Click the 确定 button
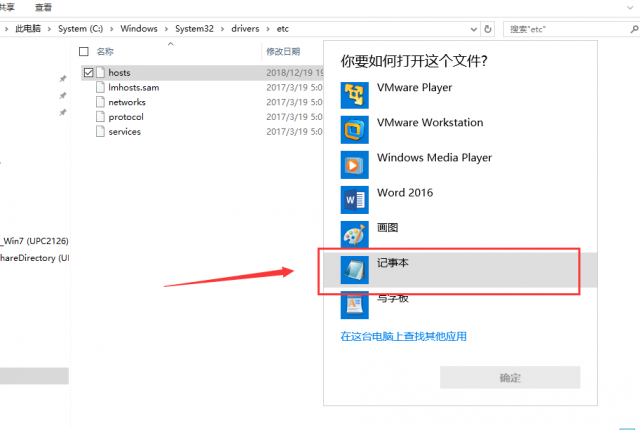 [510, 377]
